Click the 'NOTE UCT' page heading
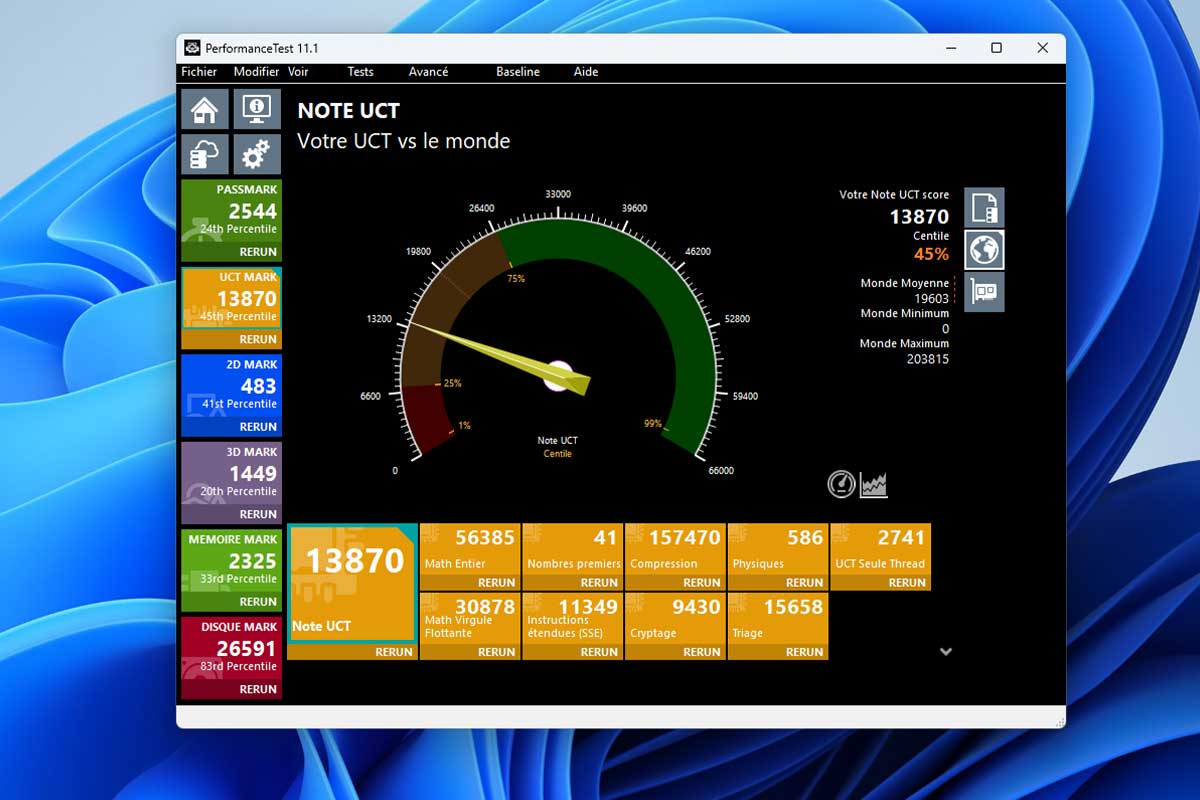Viewport: 1200px width, 800px height. click(349, 111)
